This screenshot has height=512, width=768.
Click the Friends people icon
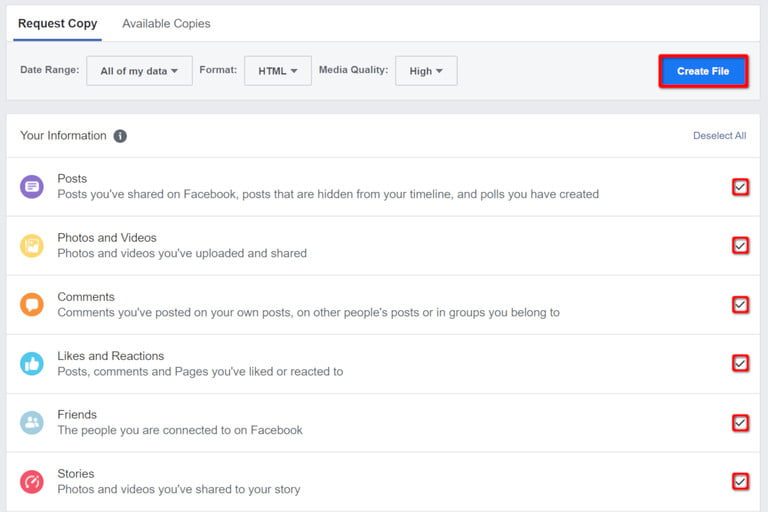(x=32, y=422)
